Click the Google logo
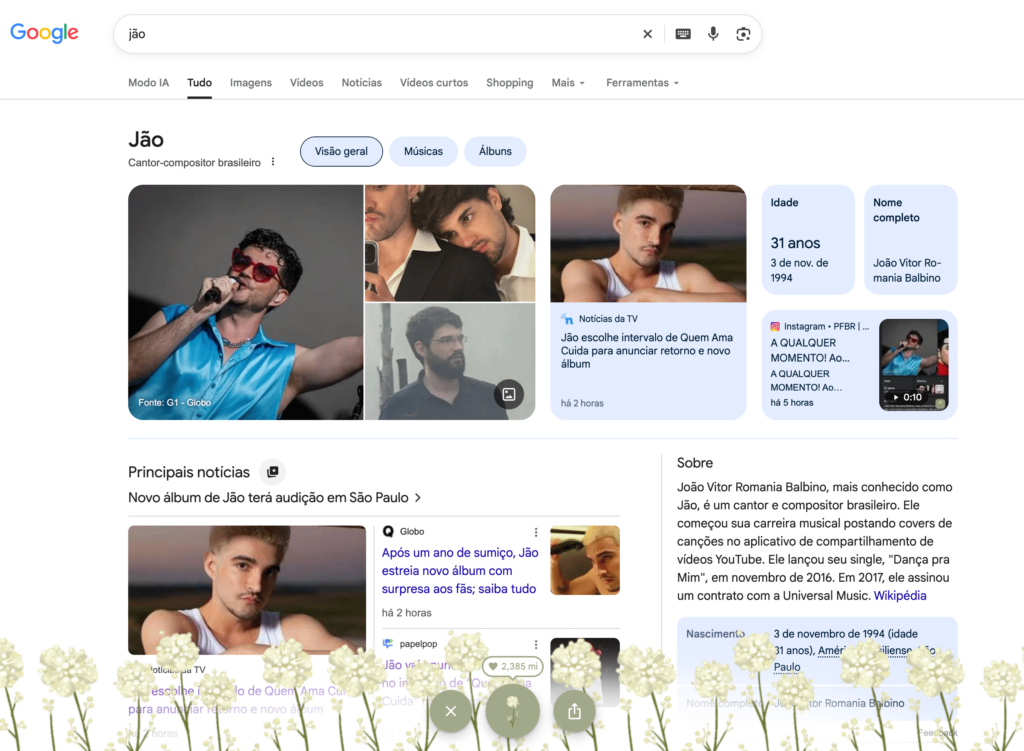Viewport: 1024px width, 751px height. click(44, 33)
